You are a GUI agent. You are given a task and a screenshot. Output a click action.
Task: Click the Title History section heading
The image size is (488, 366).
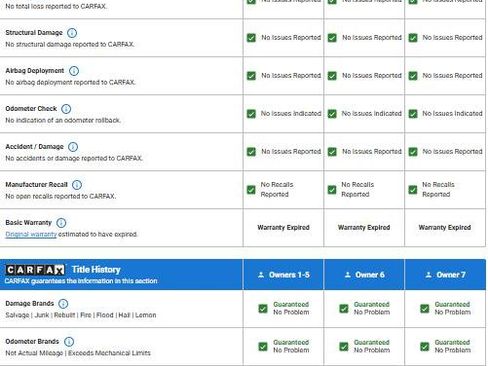(96, 270)
